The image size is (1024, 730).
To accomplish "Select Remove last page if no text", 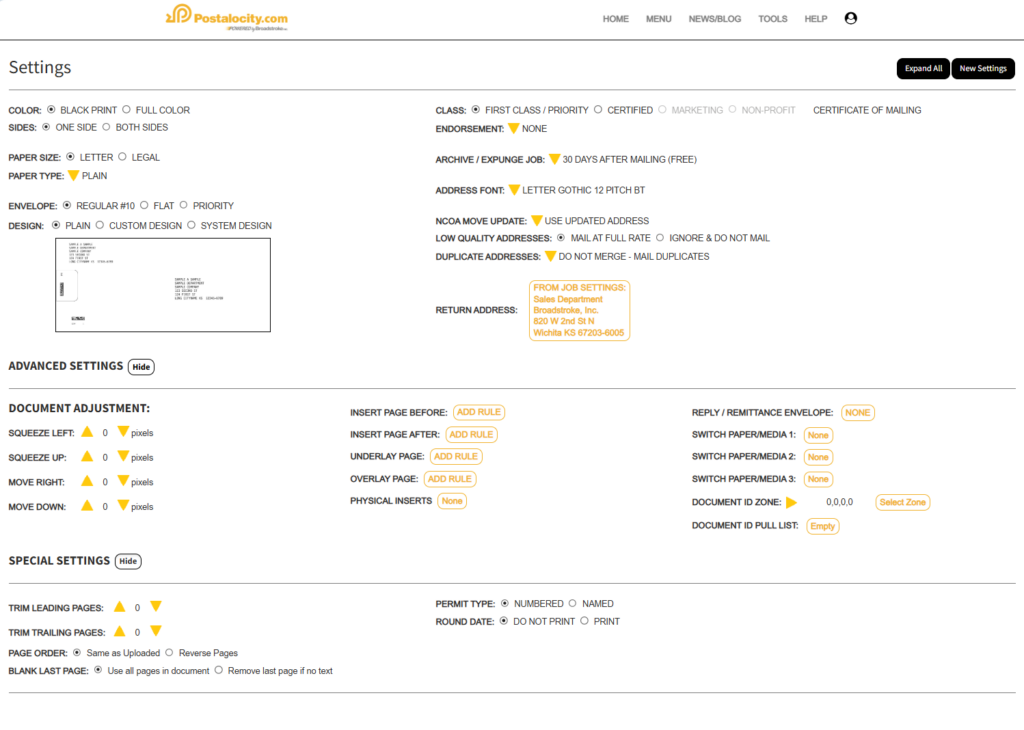I will 219,670.
